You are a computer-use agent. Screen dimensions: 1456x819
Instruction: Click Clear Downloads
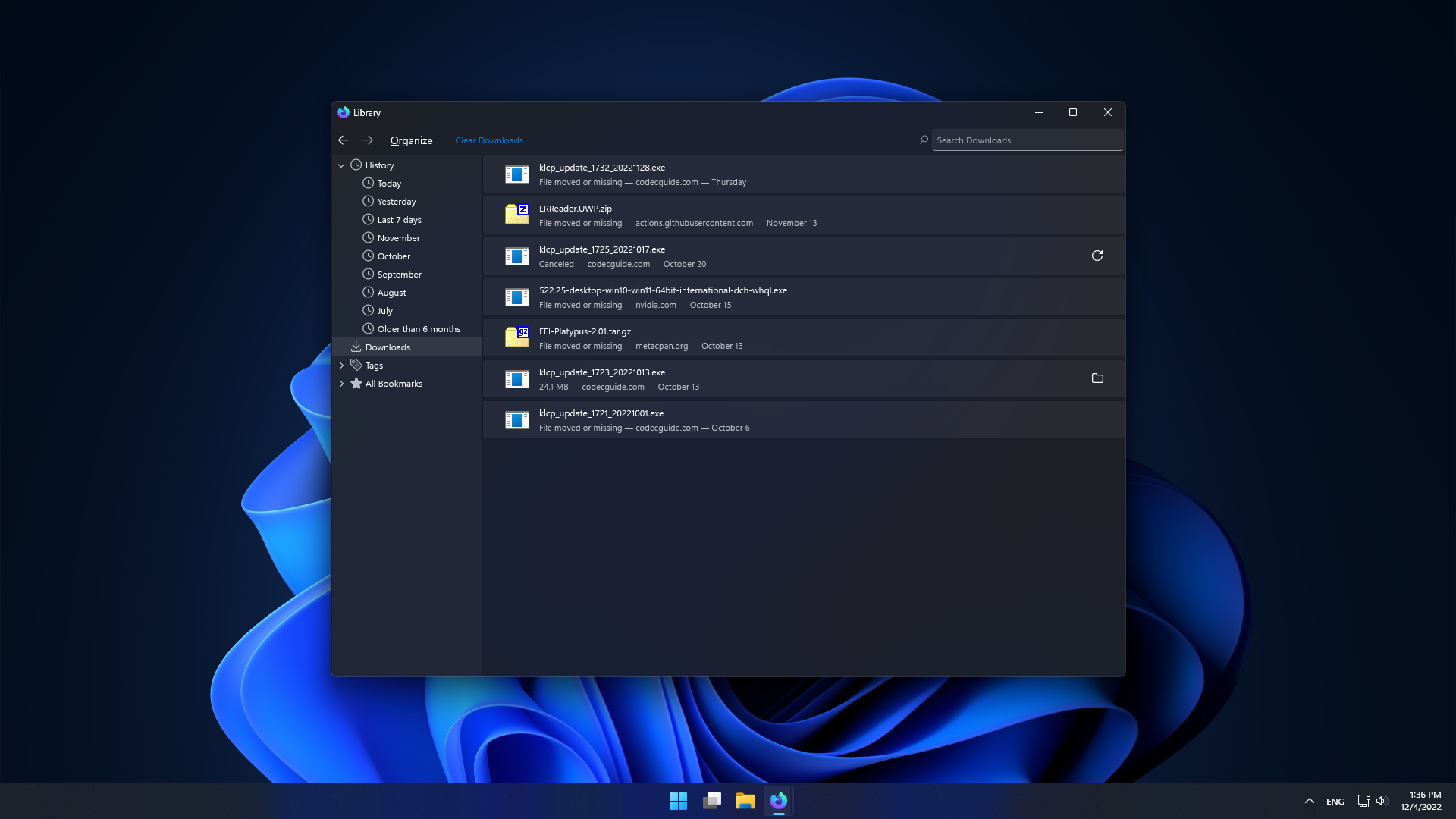[489, 140]
